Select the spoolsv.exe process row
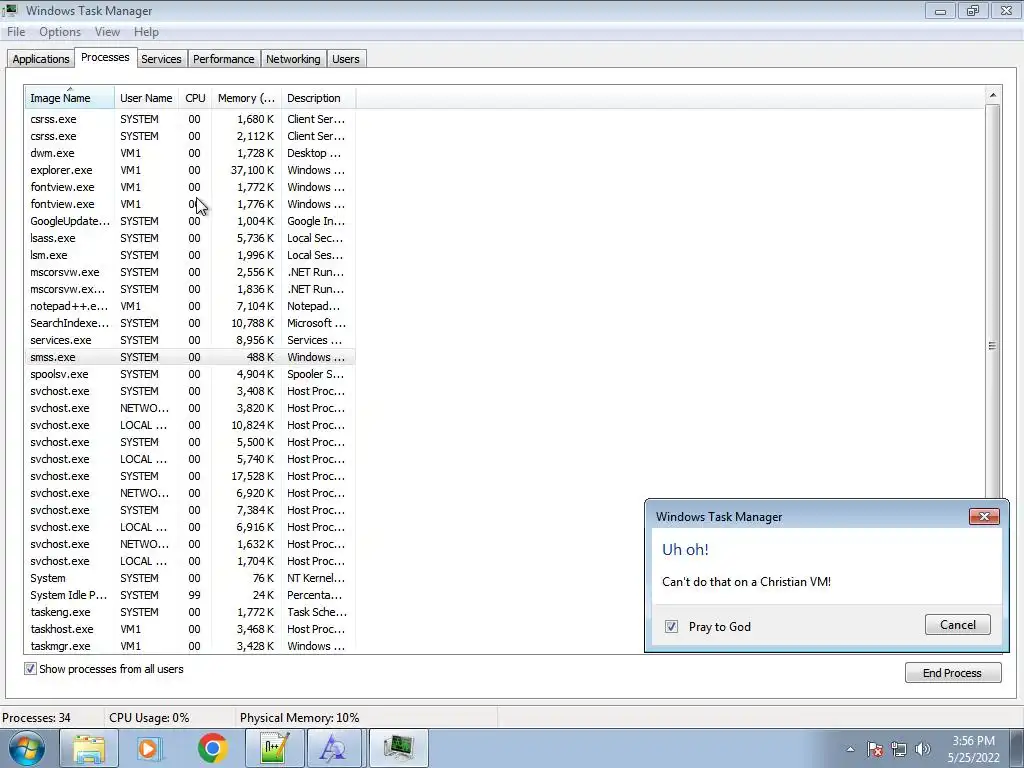This screenshot has width=1024, height=768. [189, 374]
